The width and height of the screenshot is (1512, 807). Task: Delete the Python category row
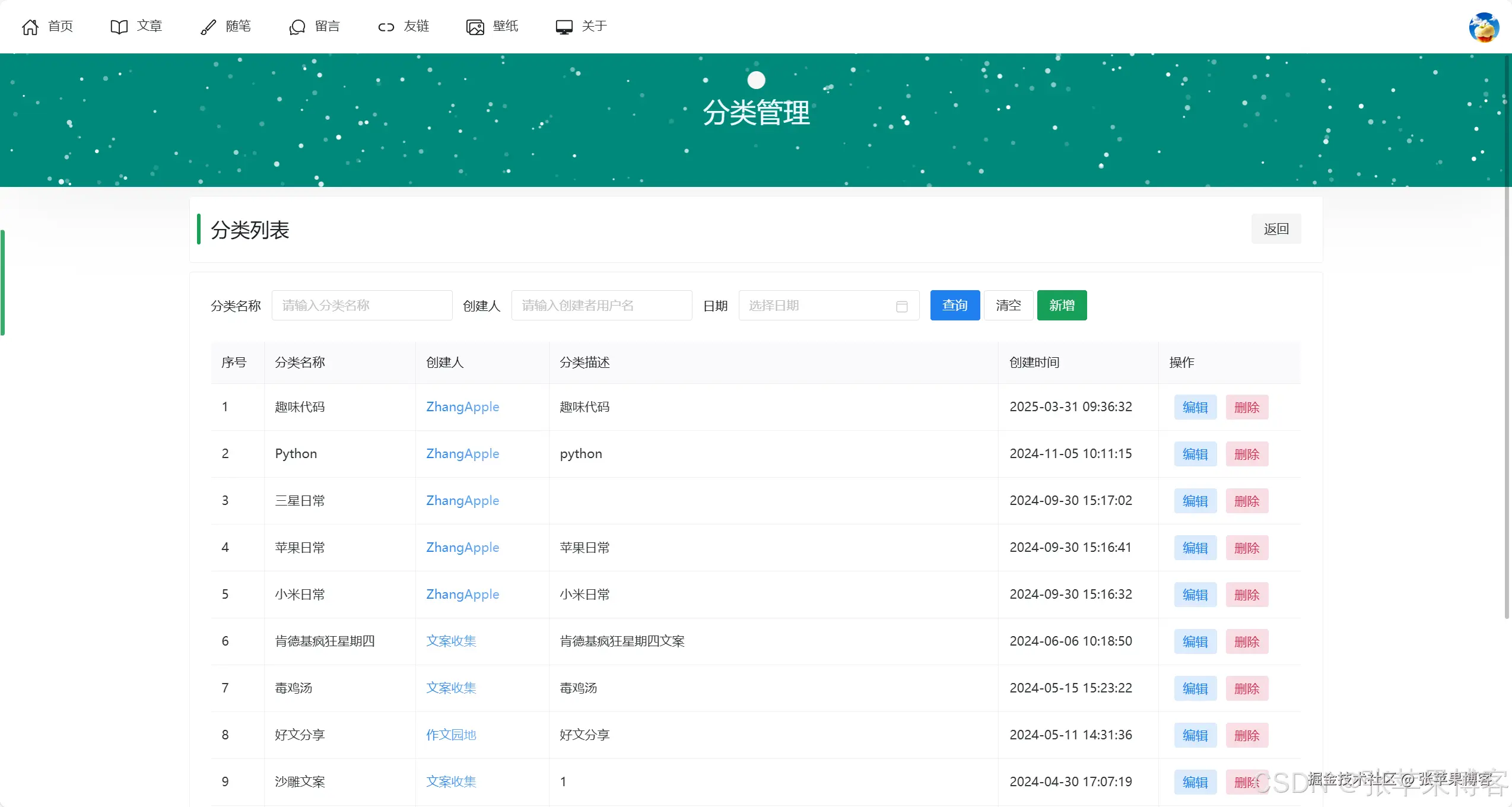pos(1247,455)
